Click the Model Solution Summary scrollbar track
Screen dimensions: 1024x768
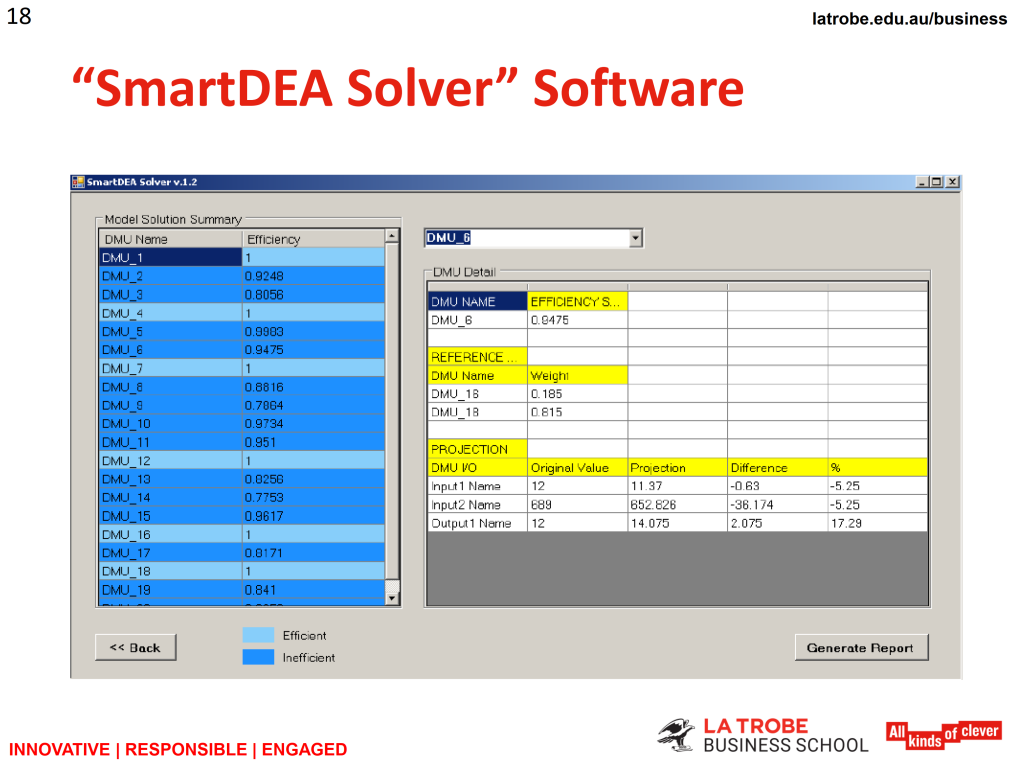[392, 417]
